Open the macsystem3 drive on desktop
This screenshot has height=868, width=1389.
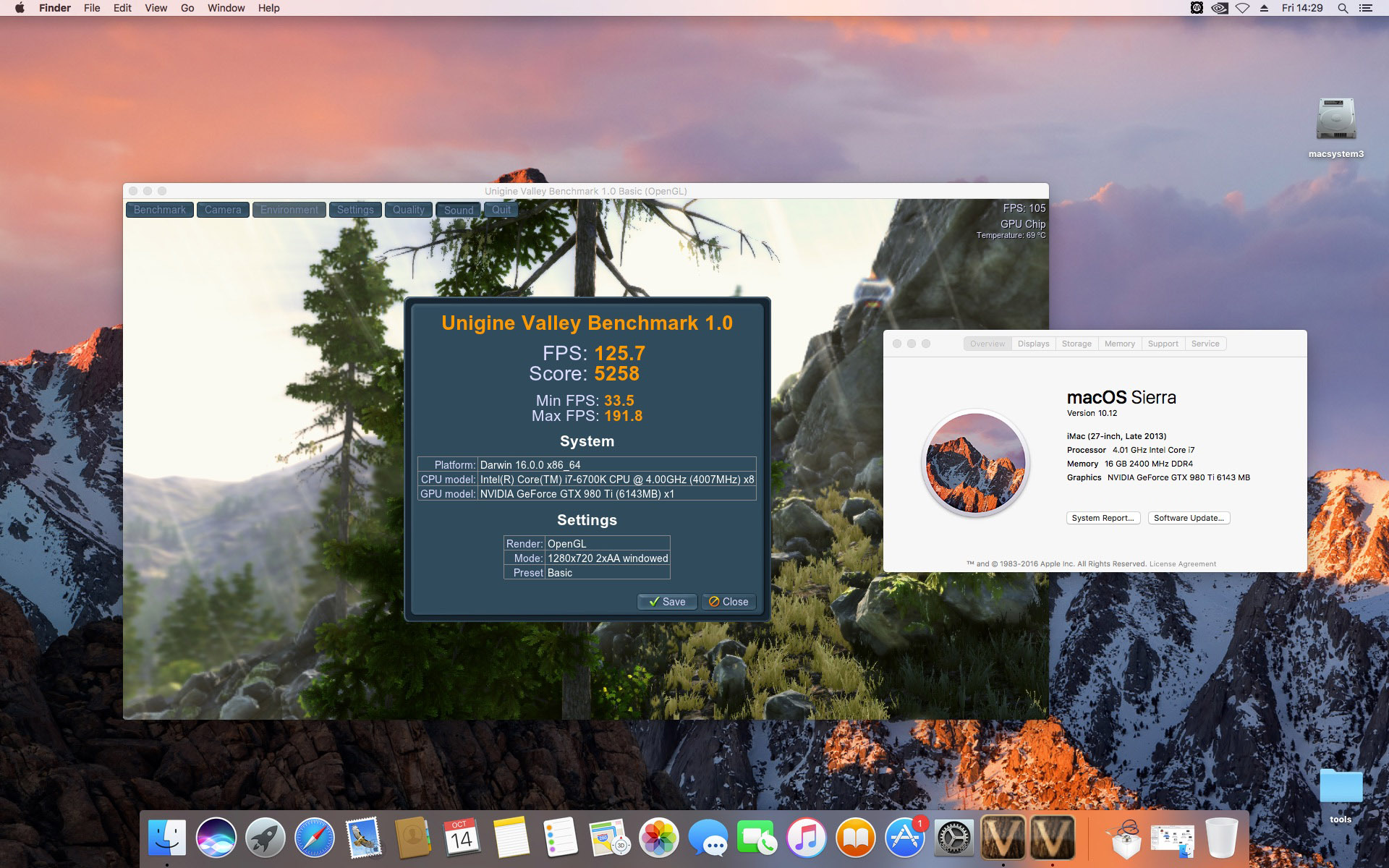(1335, 128)
